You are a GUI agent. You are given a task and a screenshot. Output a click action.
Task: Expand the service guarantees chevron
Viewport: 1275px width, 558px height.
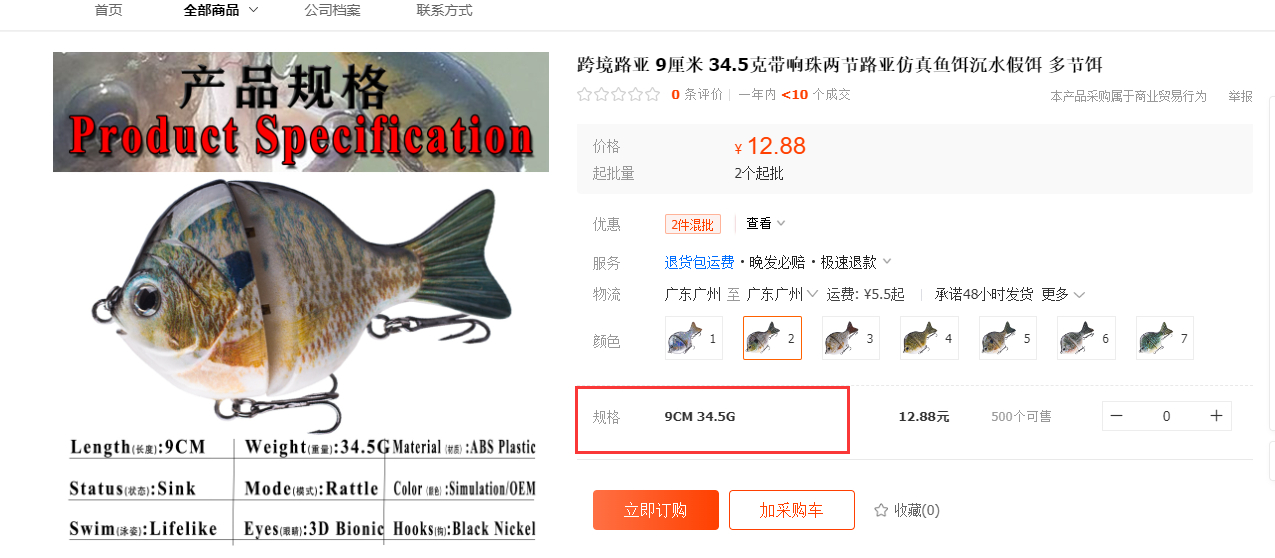887,262
